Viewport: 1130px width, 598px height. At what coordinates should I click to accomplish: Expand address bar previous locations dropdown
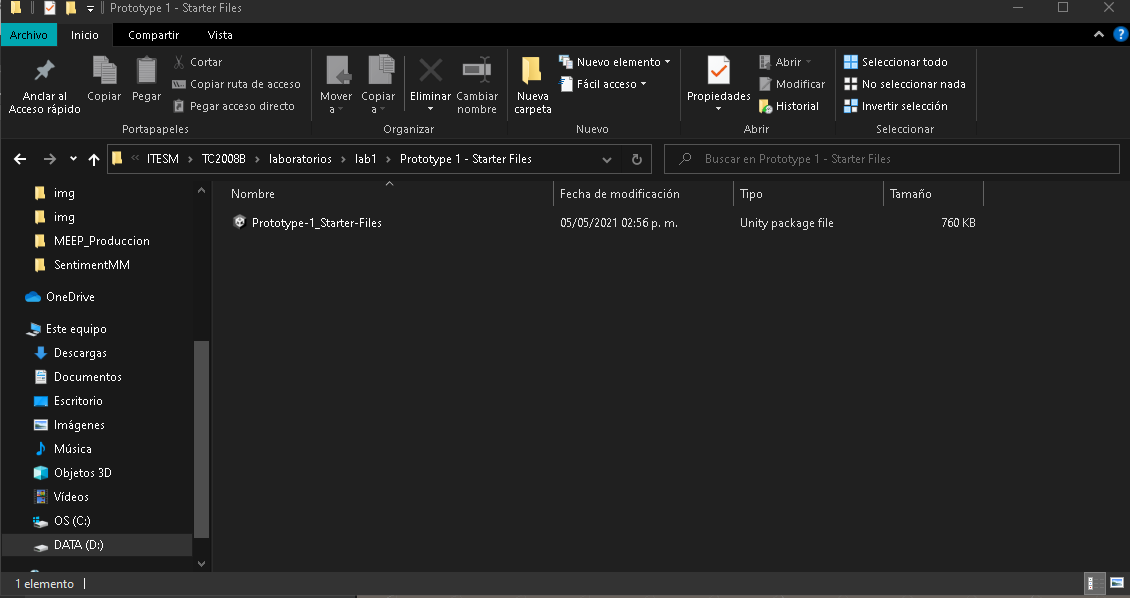click(607, 159)
